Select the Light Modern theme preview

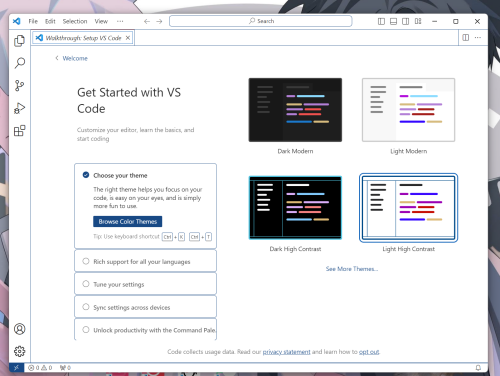point(408,110)
